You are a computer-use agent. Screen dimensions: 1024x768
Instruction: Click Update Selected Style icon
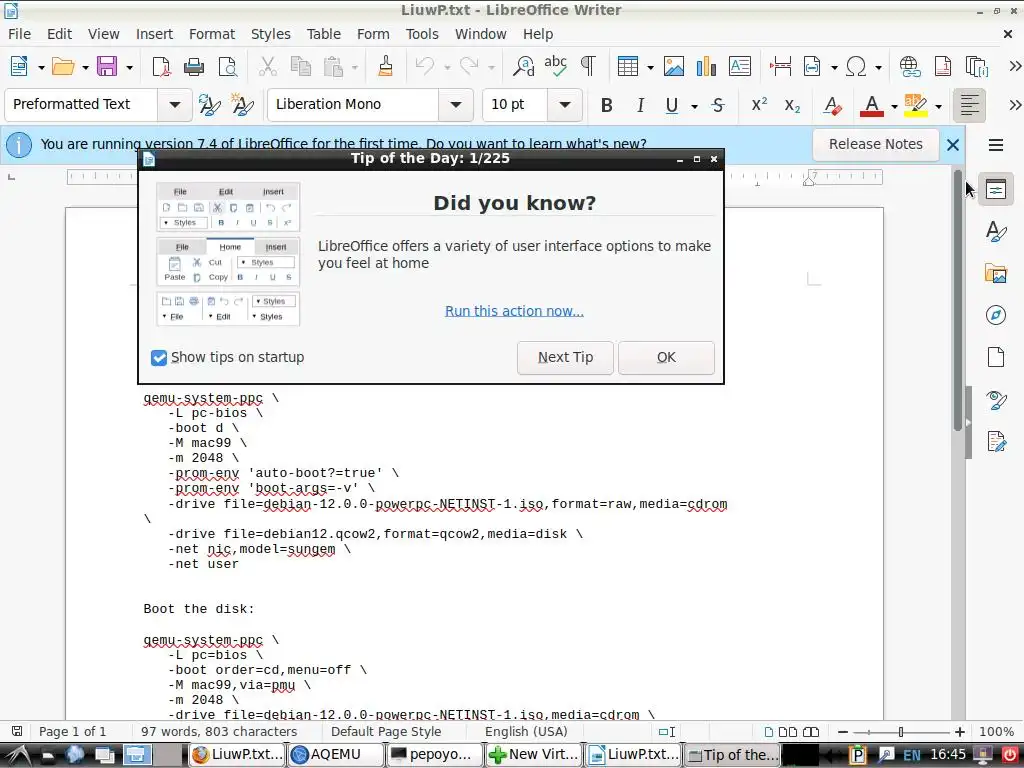[x=209, y=105]
